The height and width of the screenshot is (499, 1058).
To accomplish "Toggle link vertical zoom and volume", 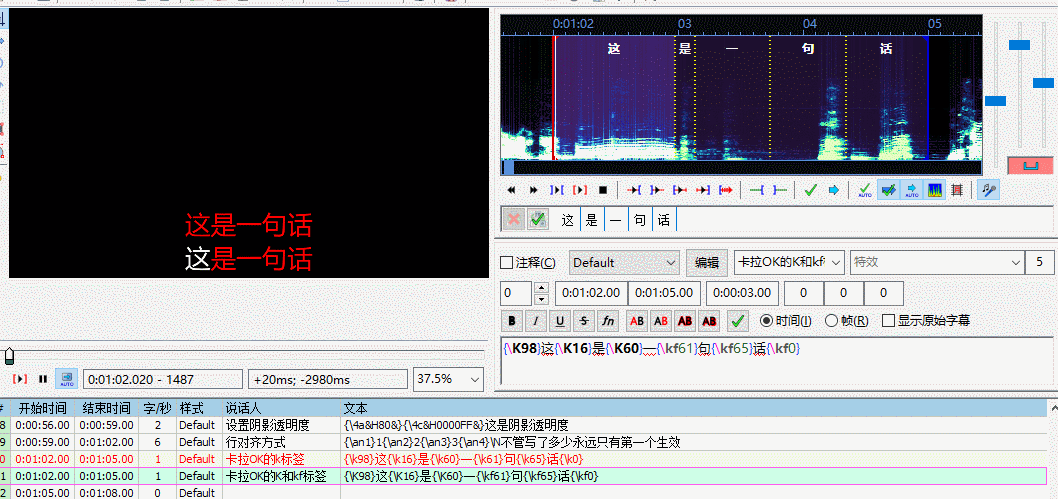I will (1030, 166).
